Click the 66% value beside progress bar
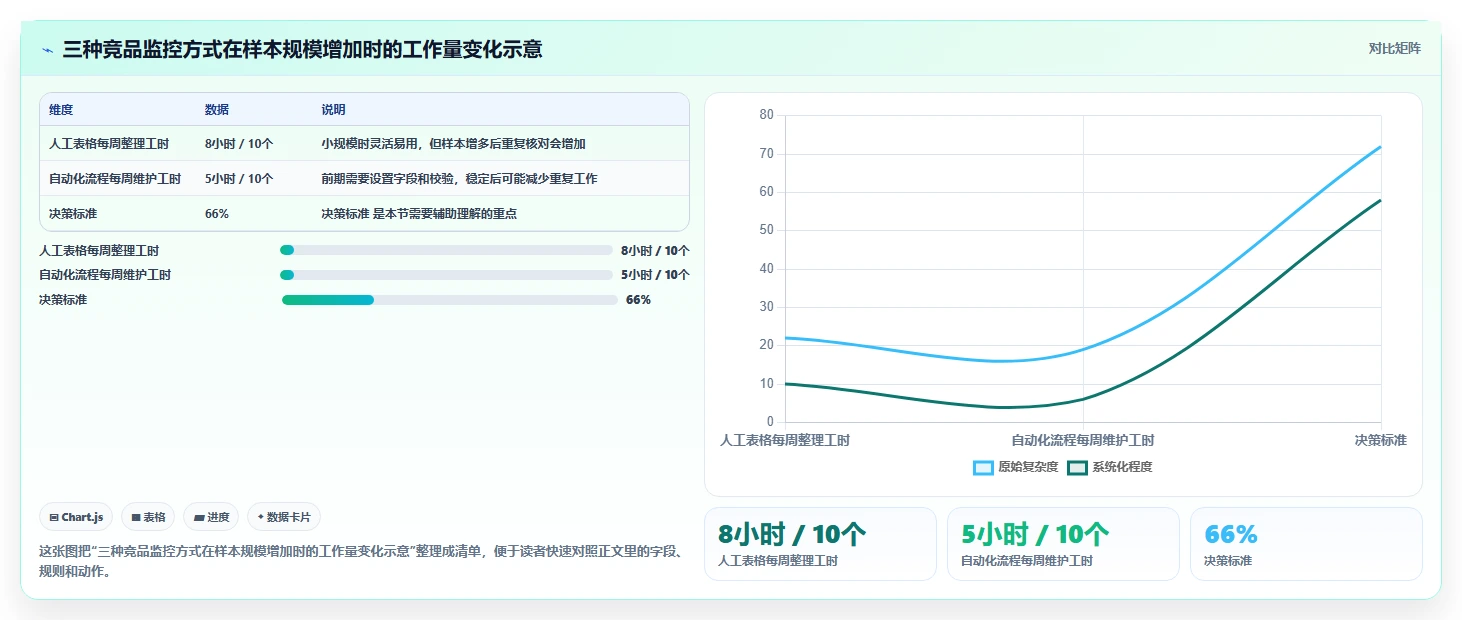 pyautogui.click(x=638, y=300)
